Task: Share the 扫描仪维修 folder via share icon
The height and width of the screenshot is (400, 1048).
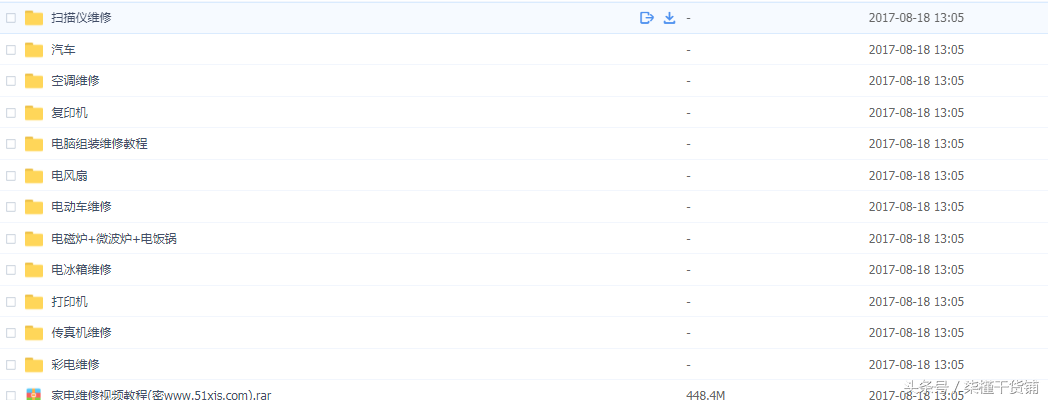Action: click(646, 18)
